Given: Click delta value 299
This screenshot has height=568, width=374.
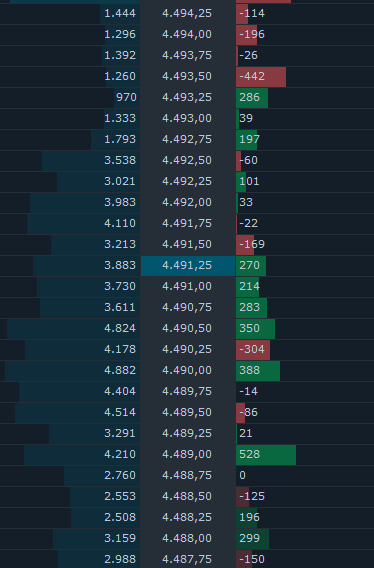Looking at the screenshot, I should [x=250, y=539].
